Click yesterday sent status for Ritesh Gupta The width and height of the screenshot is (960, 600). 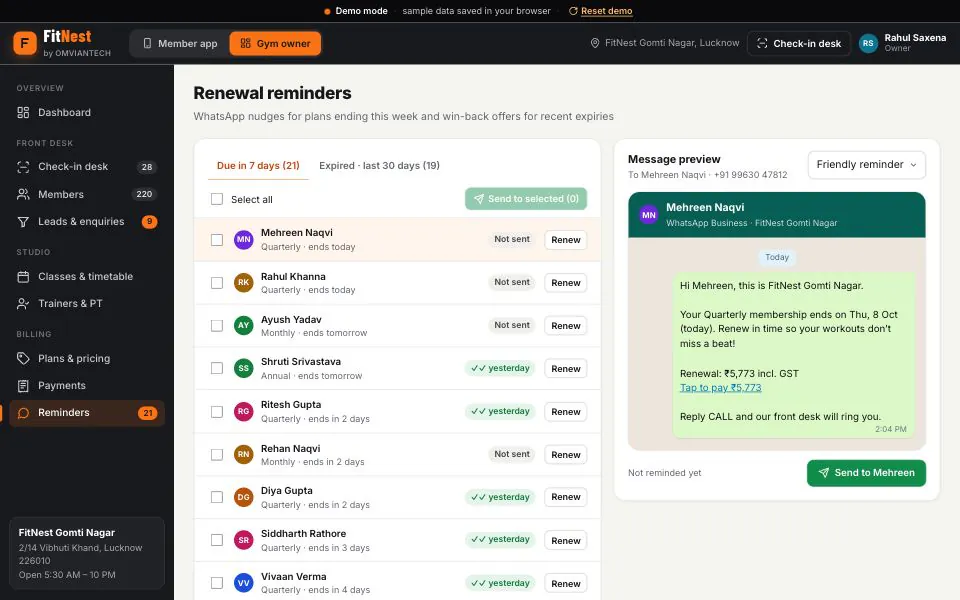pos(500,411)
